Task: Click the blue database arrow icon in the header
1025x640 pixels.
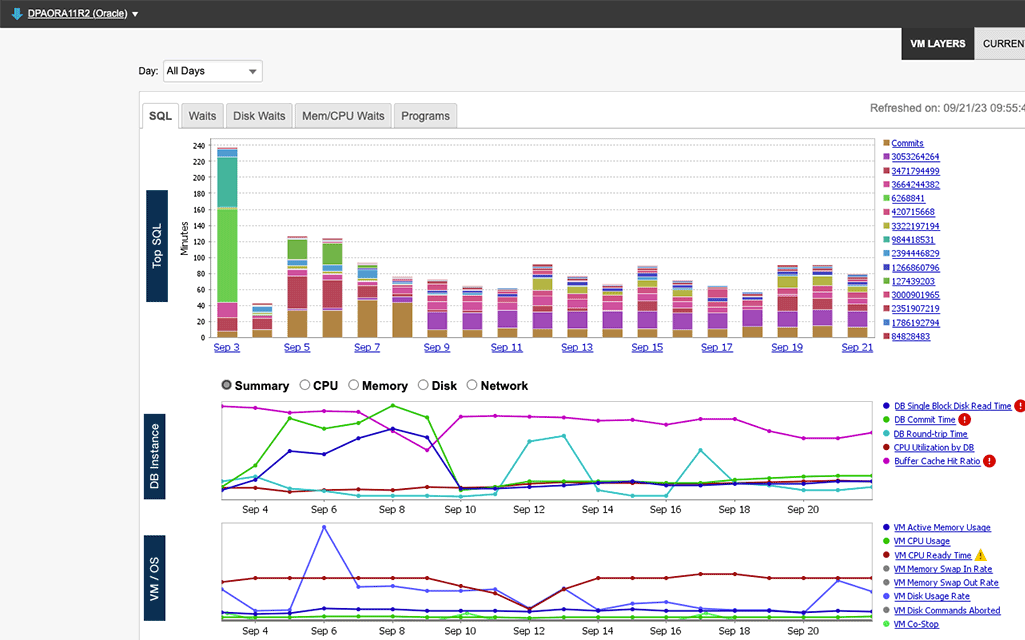Action: point(14,13)
